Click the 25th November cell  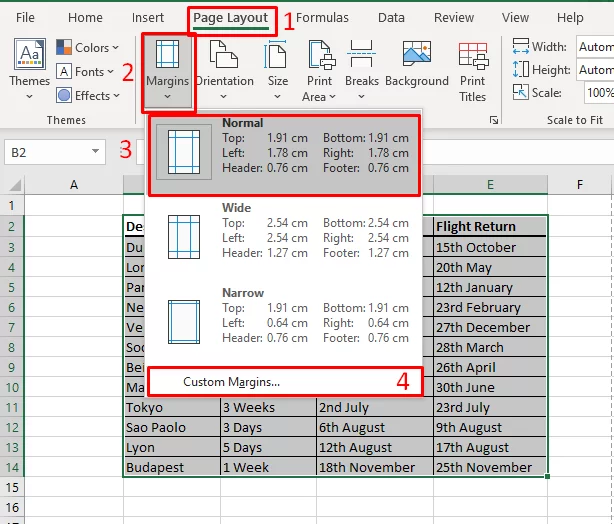tap(490, 467)
